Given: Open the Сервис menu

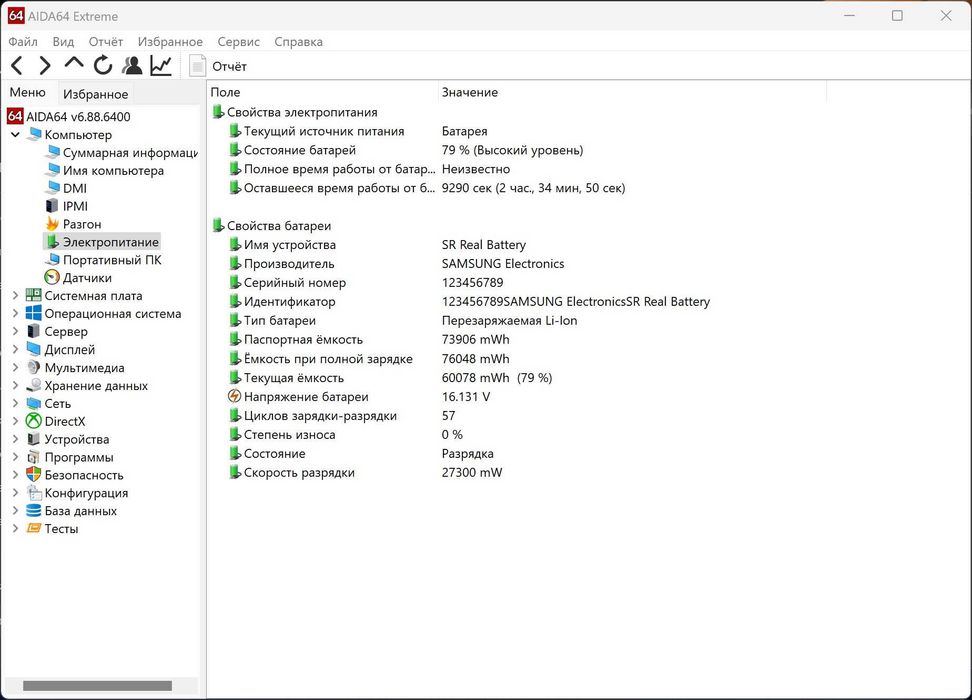Looking at the screenshot, I should coord(238,42).
